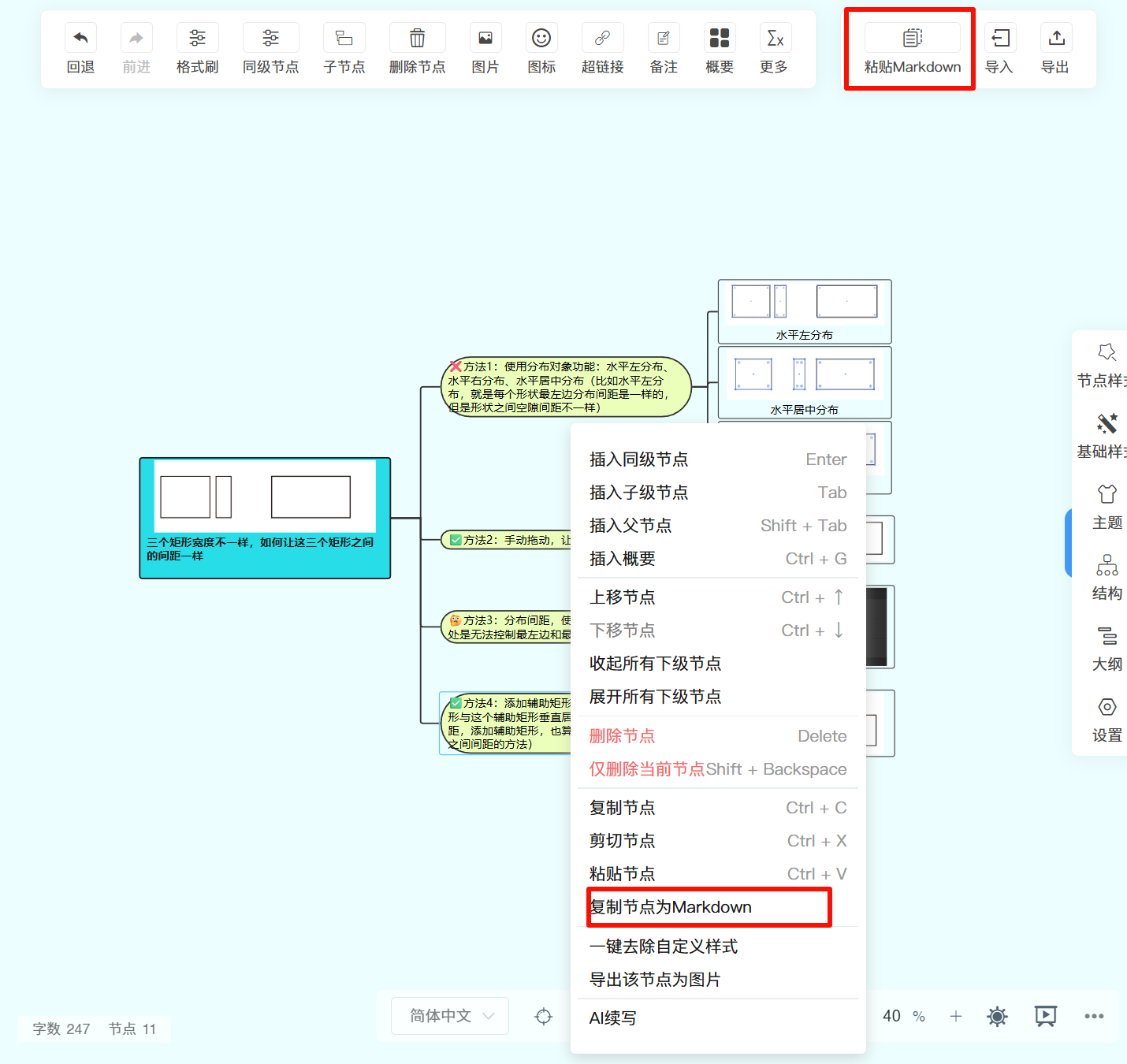This screenshot has width=1127, height=1064.
Task: Choose 插入同级节点 in context menu
Action: pyautogui.click(x=718, y=459)
